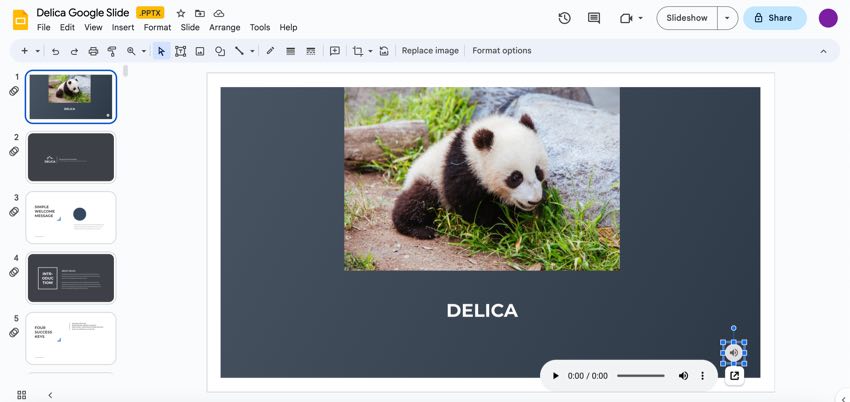The height and width of the screenshot is (402, 850).
Task: Select the line tool
Action: (x=239, y=51)
